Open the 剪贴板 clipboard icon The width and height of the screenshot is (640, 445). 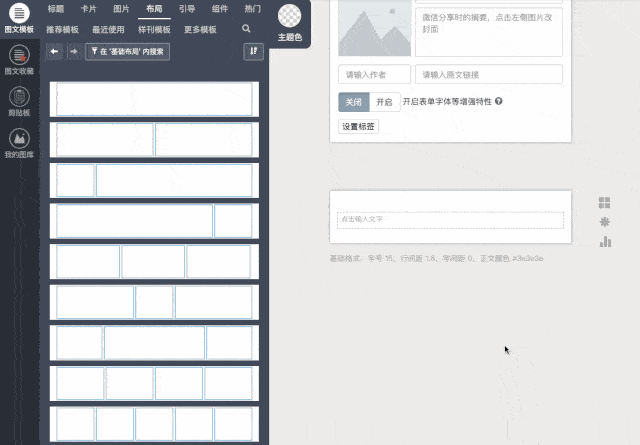click(19, 97)
